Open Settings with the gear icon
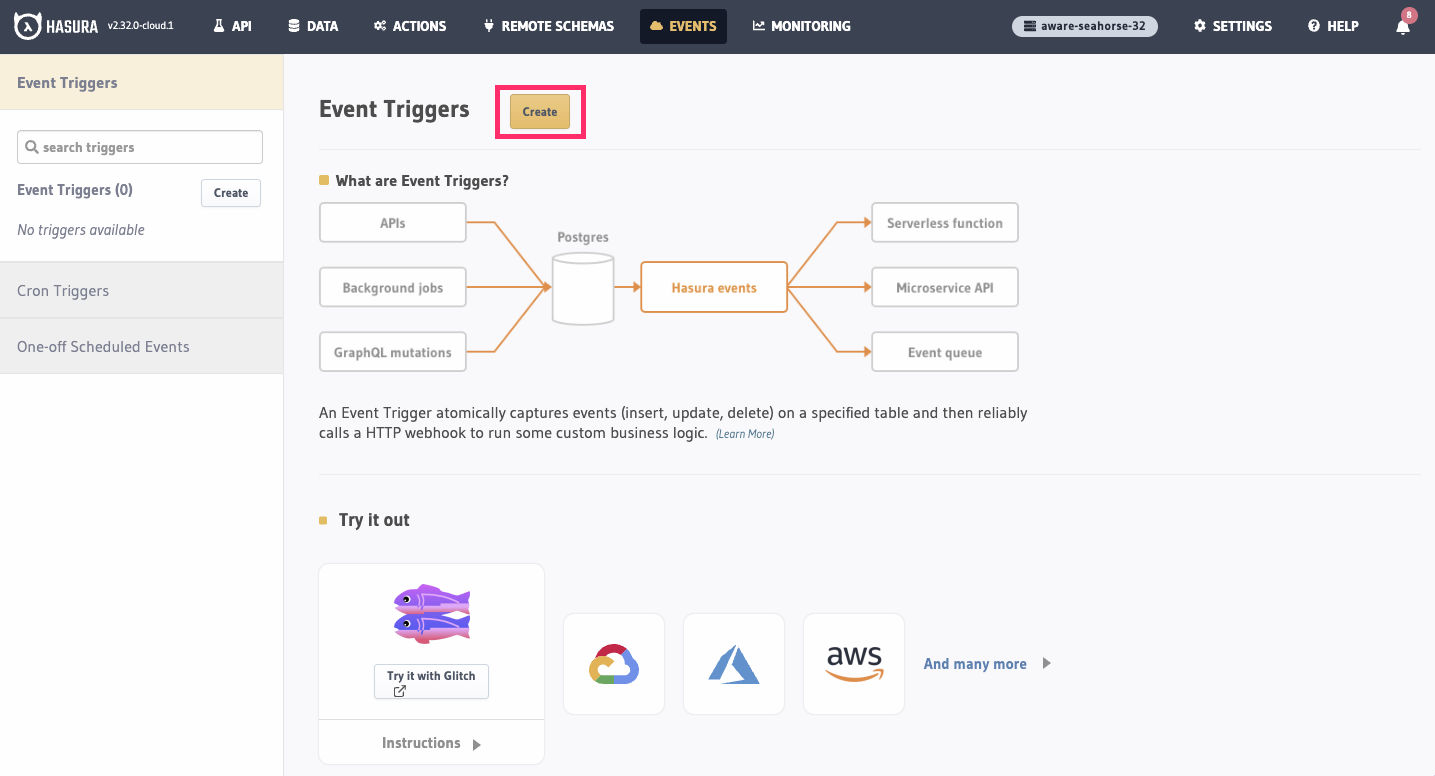 (x=1232, y=26)
